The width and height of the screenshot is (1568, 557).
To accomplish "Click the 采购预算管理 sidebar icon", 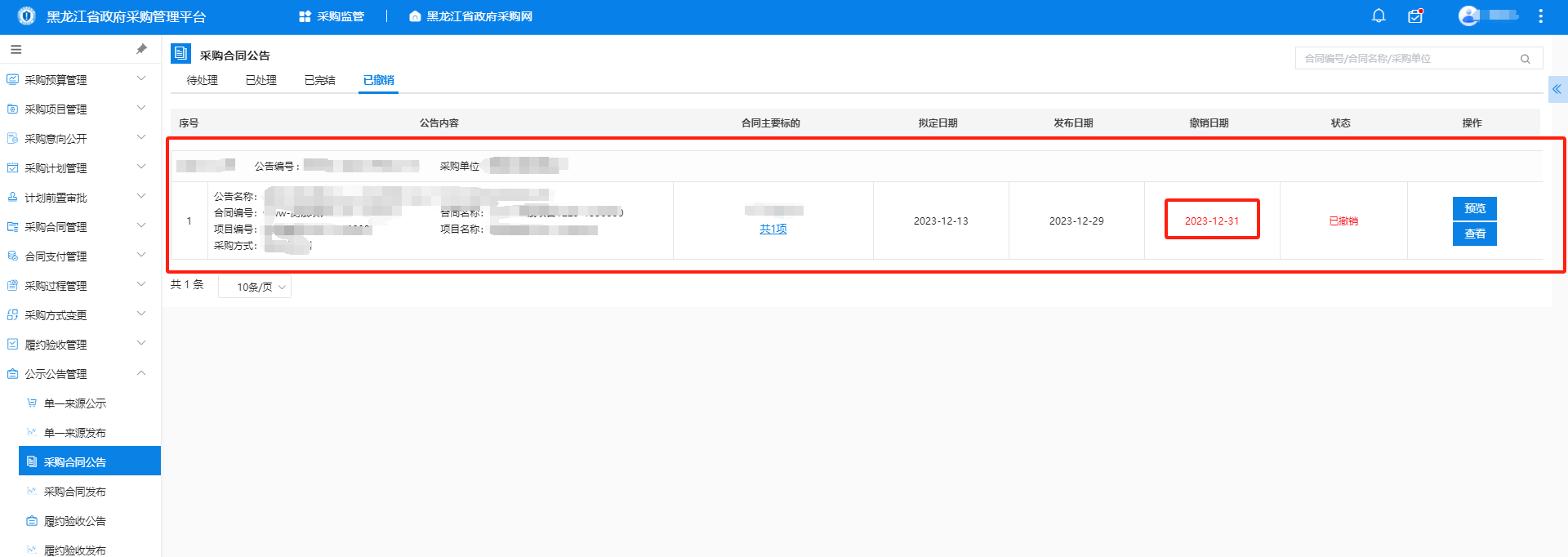I will point(12,79).
